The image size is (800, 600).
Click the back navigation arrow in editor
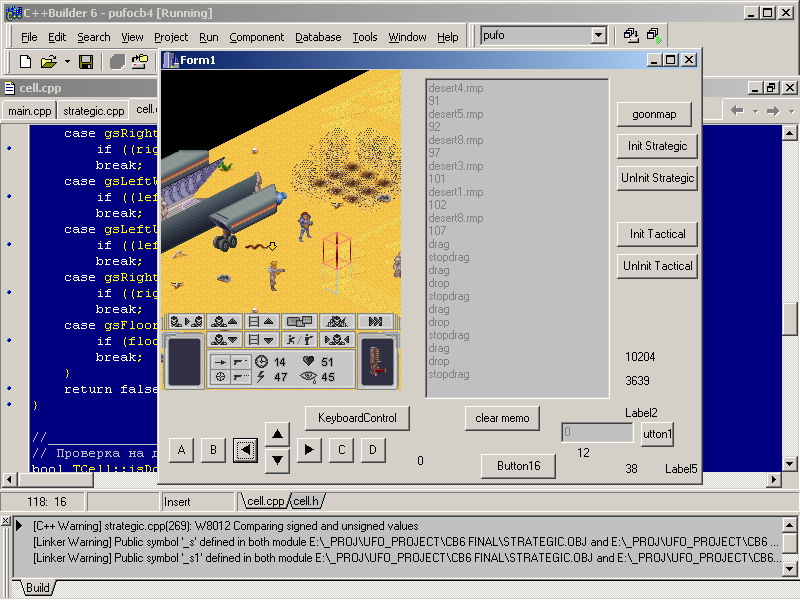click(x=737, y=111)
